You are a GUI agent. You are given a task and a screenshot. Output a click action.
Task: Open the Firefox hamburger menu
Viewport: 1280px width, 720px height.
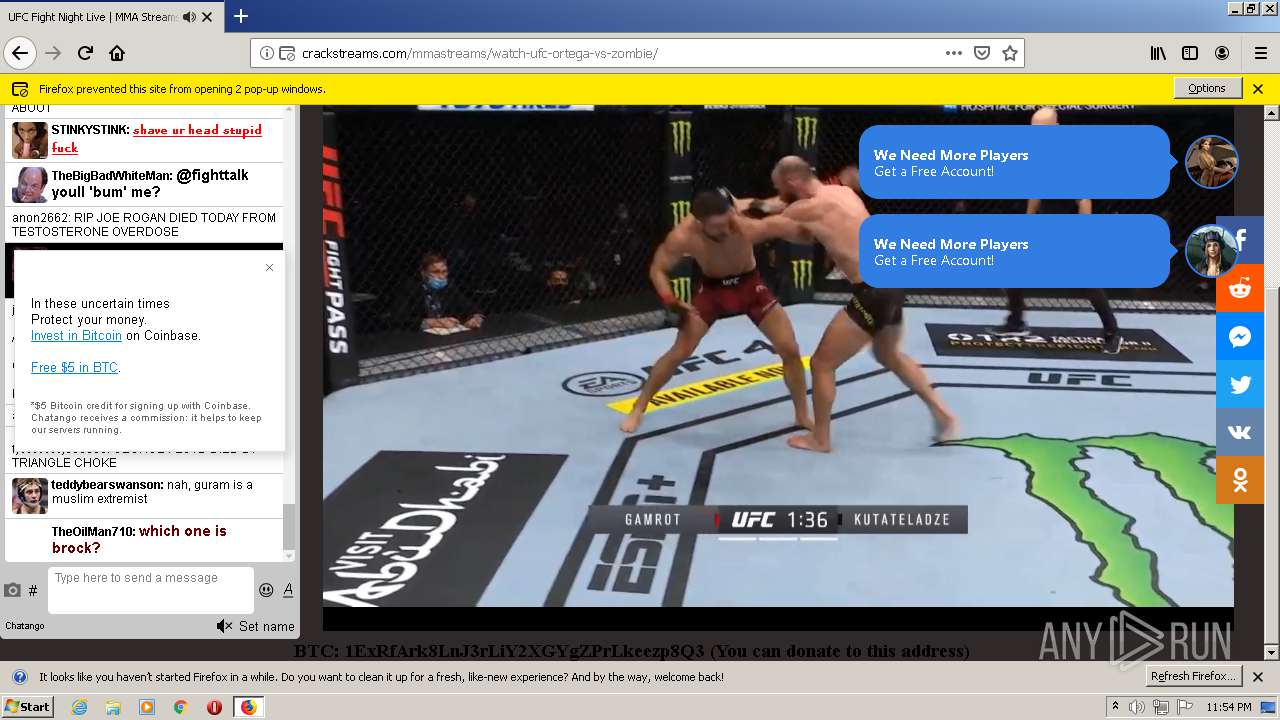pos(1260,53)
